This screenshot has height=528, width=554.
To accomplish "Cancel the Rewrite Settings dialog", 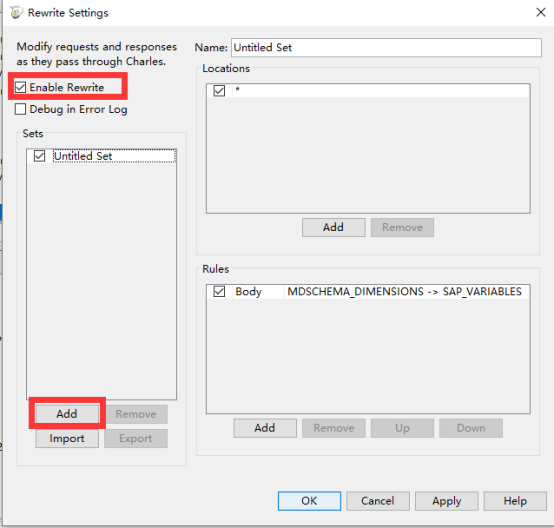I will 378,501.
